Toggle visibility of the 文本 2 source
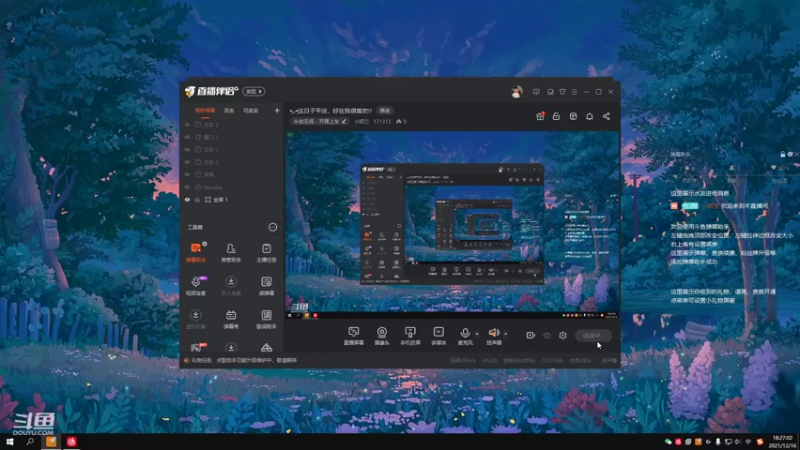This screenshot has width=800, height=450. point(187,124)
